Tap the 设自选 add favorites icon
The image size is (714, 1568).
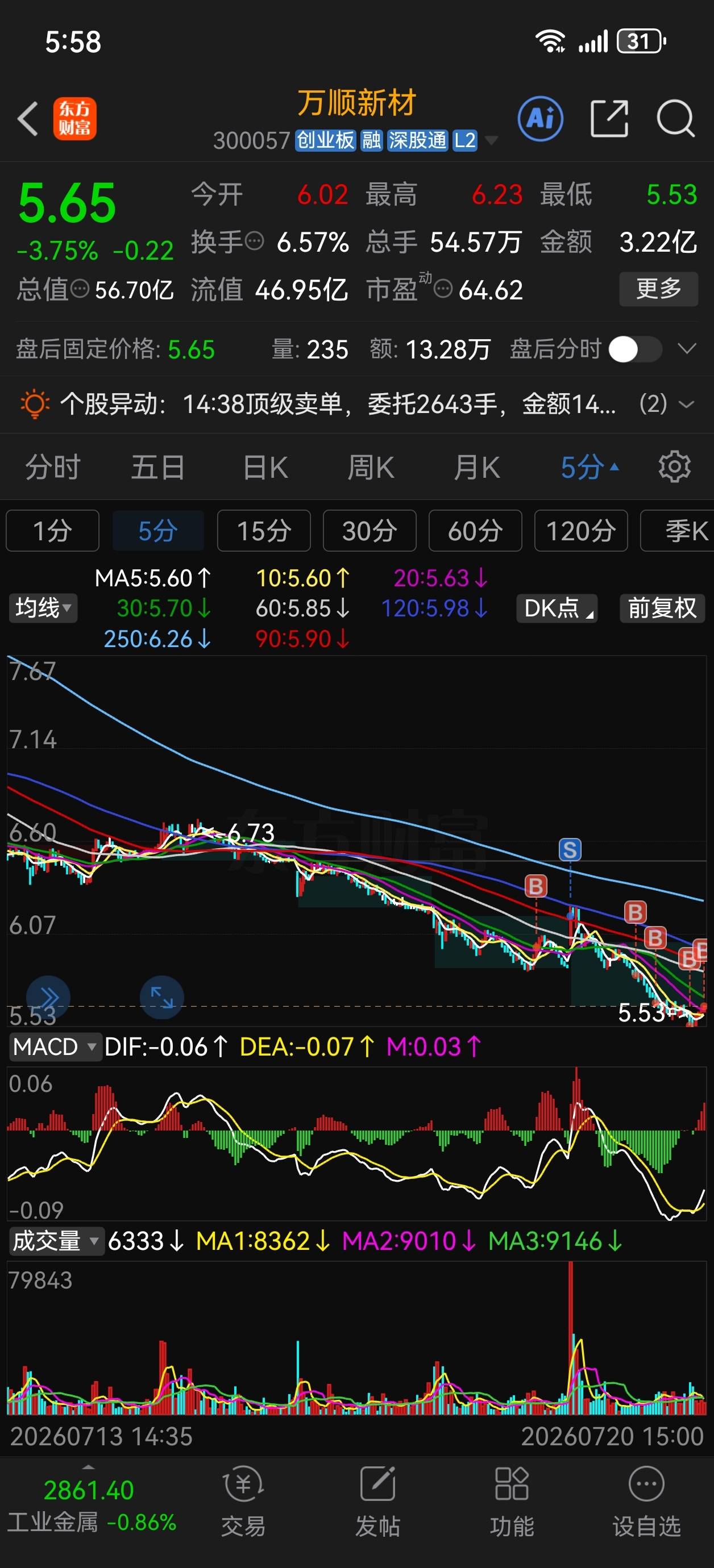646,1501
